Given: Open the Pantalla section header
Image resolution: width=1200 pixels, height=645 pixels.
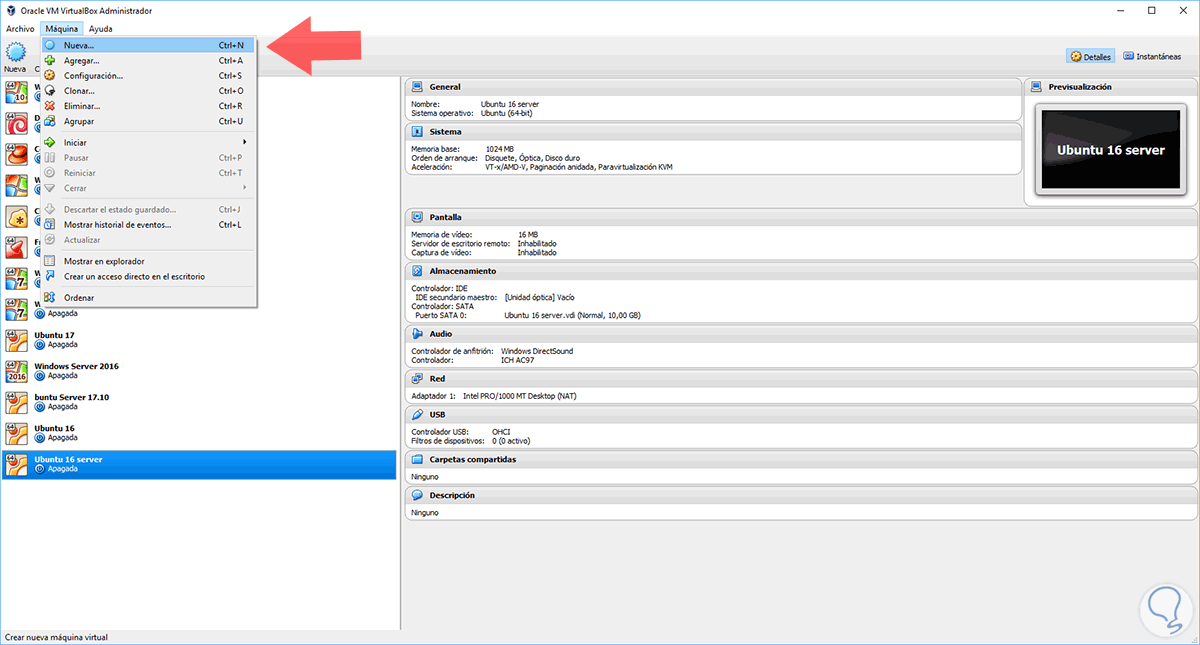Looking at the screenshot, I should pos(801,217).
